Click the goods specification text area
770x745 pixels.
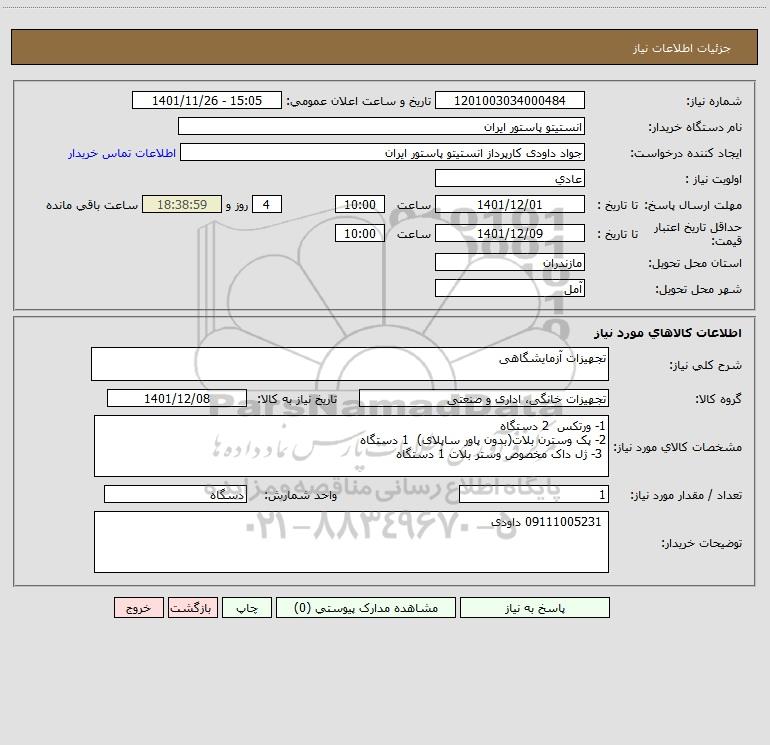(351, 446)
